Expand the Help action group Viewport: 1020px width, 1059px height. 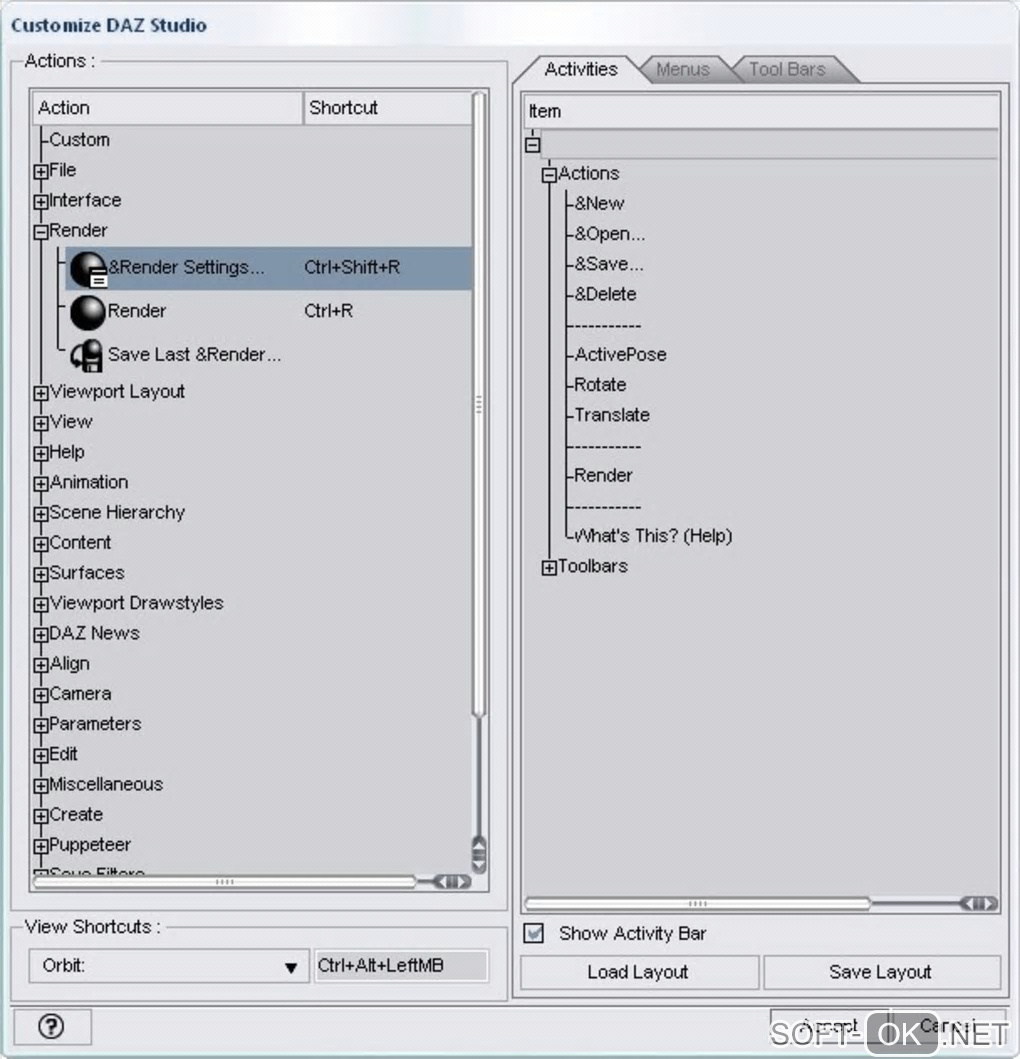[41, 454]
